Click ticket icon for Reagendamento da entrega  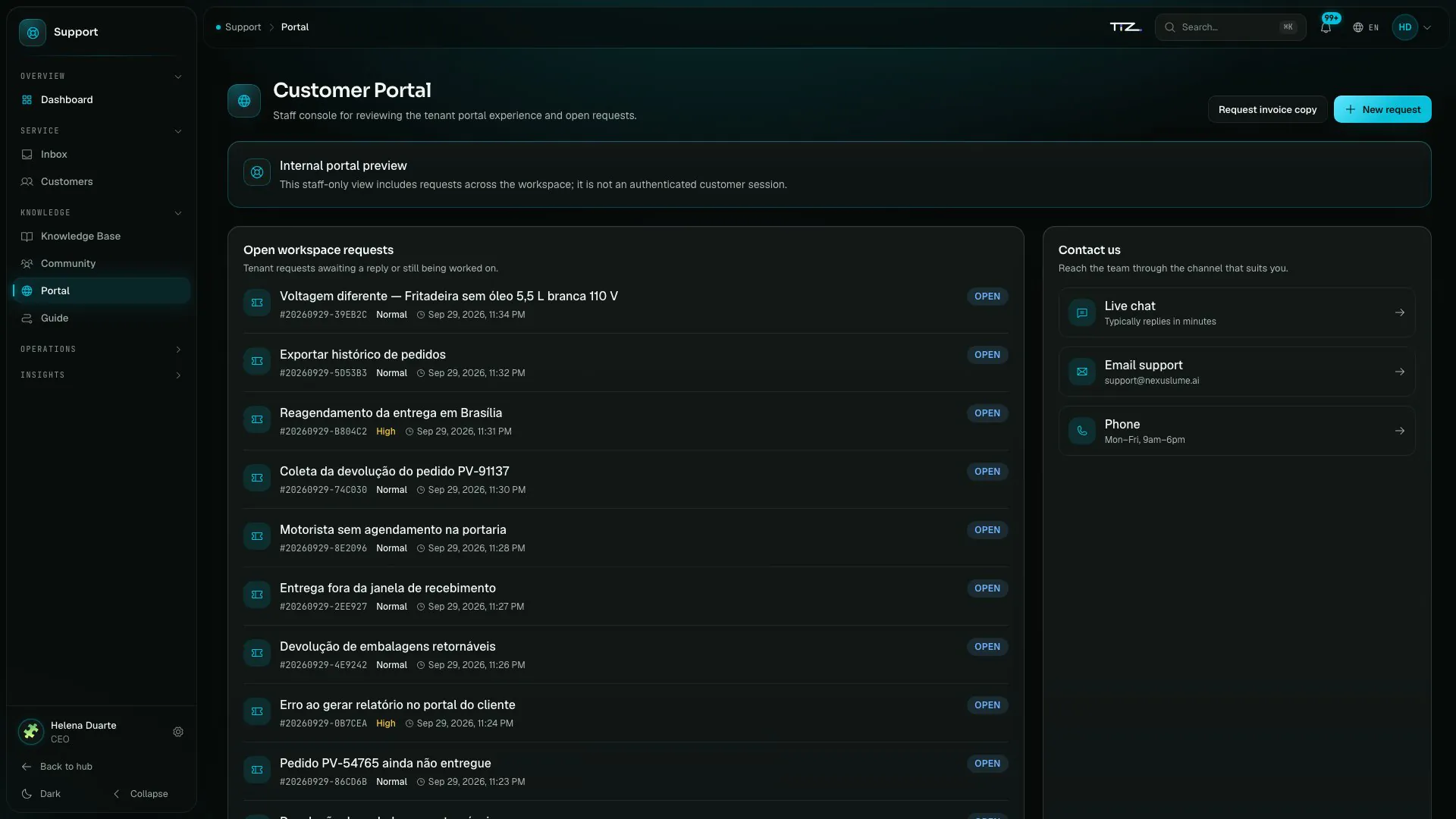(x=257, y=419)
